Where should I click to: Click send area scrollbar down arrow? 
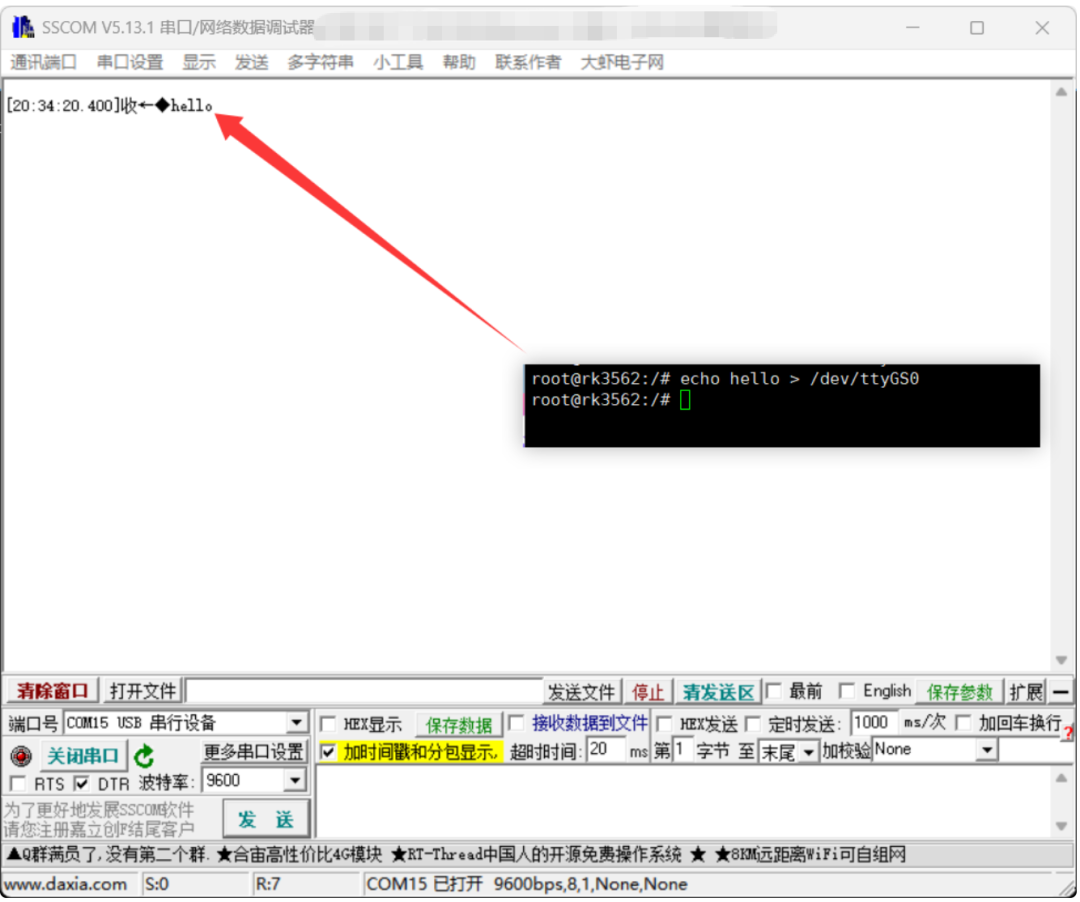1061,826
